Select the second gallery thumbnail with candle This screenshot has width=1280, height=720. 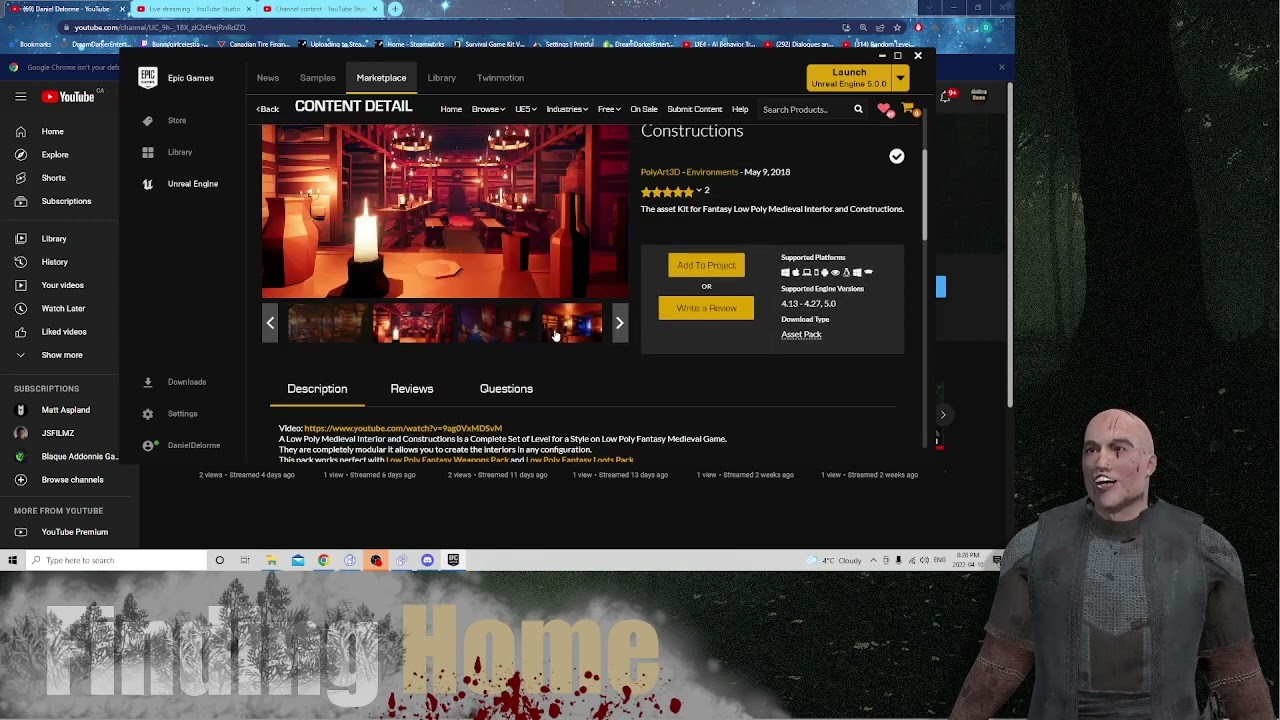411,323
